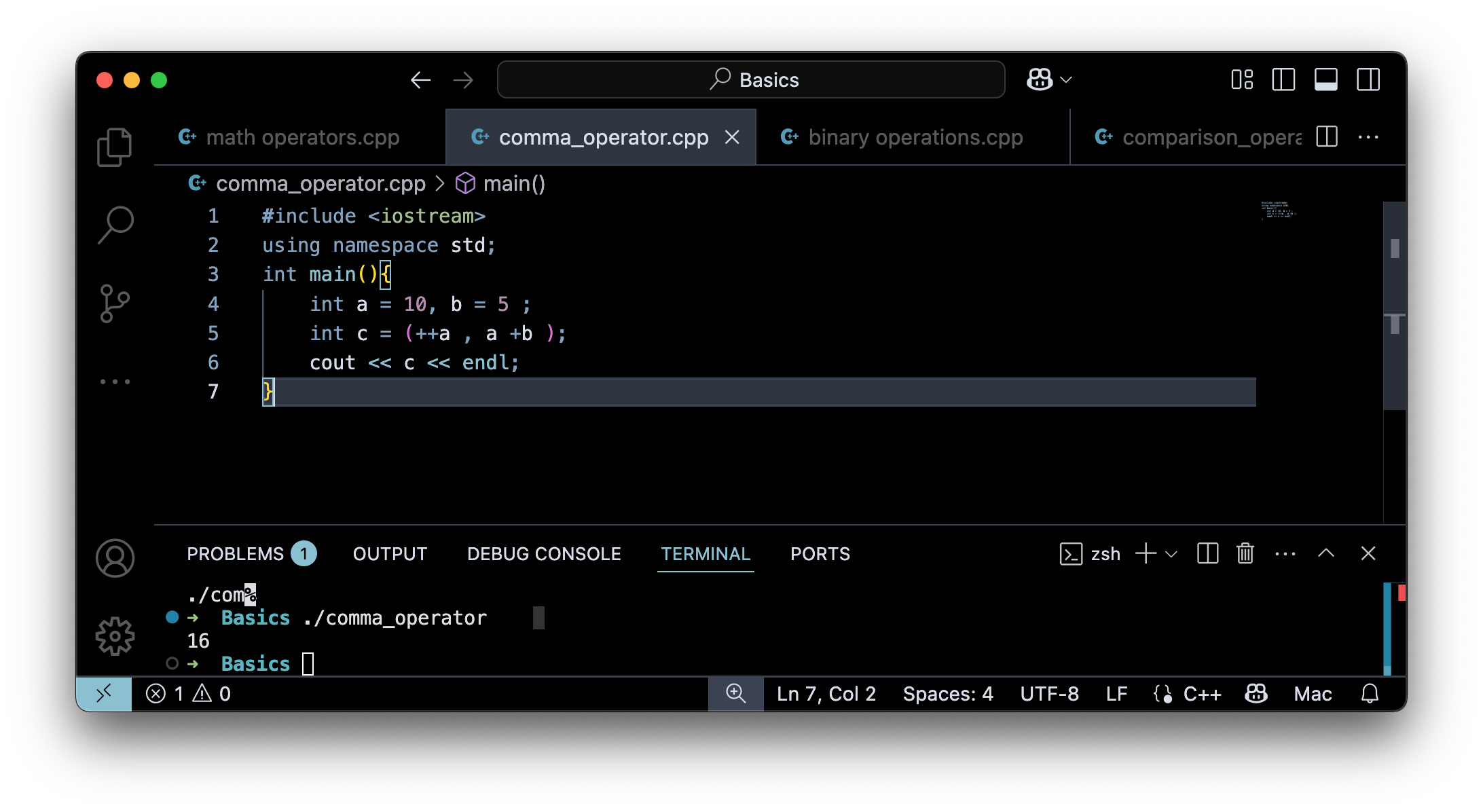The width and height of the screenshot is (1483, 812).
Task: Toggle the bottom panel visibility
Action: pyautogui.click(x=1325, y=79)
